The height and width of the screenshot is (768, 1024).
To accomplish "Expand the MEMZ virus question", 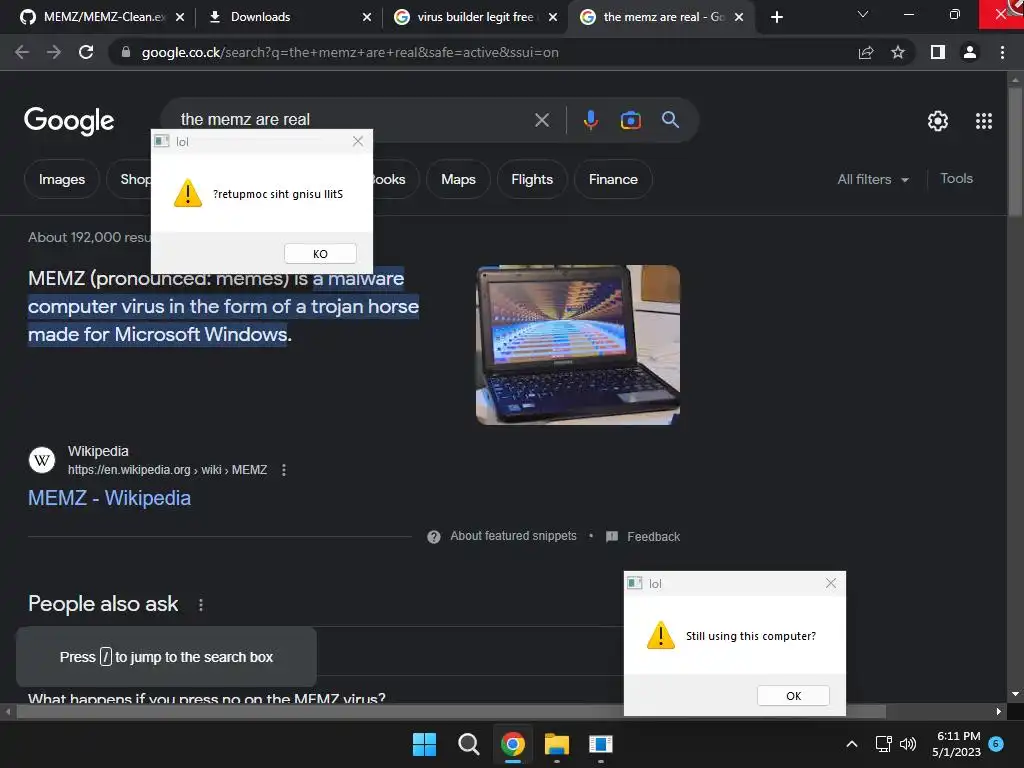I will (x=206, y=697).
